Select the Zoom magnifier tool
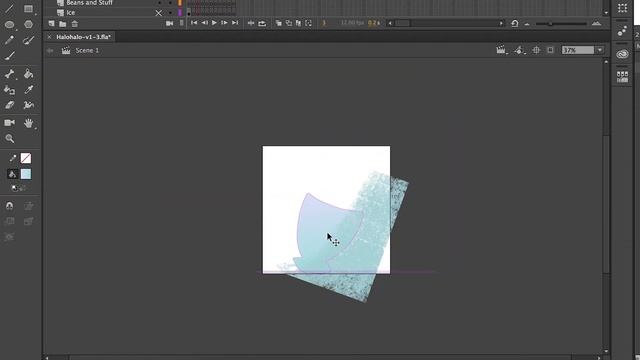 (x=9, y=139)
